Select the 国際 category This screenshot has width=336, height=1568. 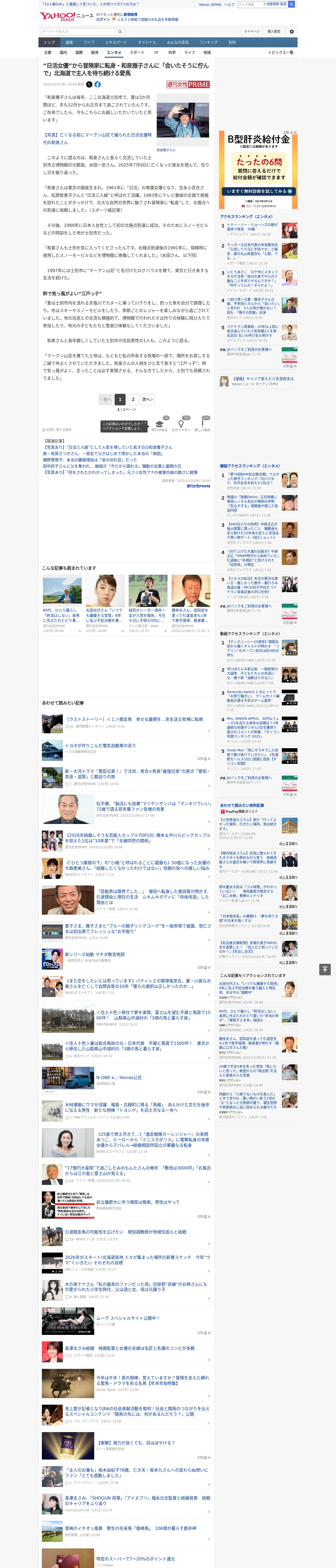79,52
